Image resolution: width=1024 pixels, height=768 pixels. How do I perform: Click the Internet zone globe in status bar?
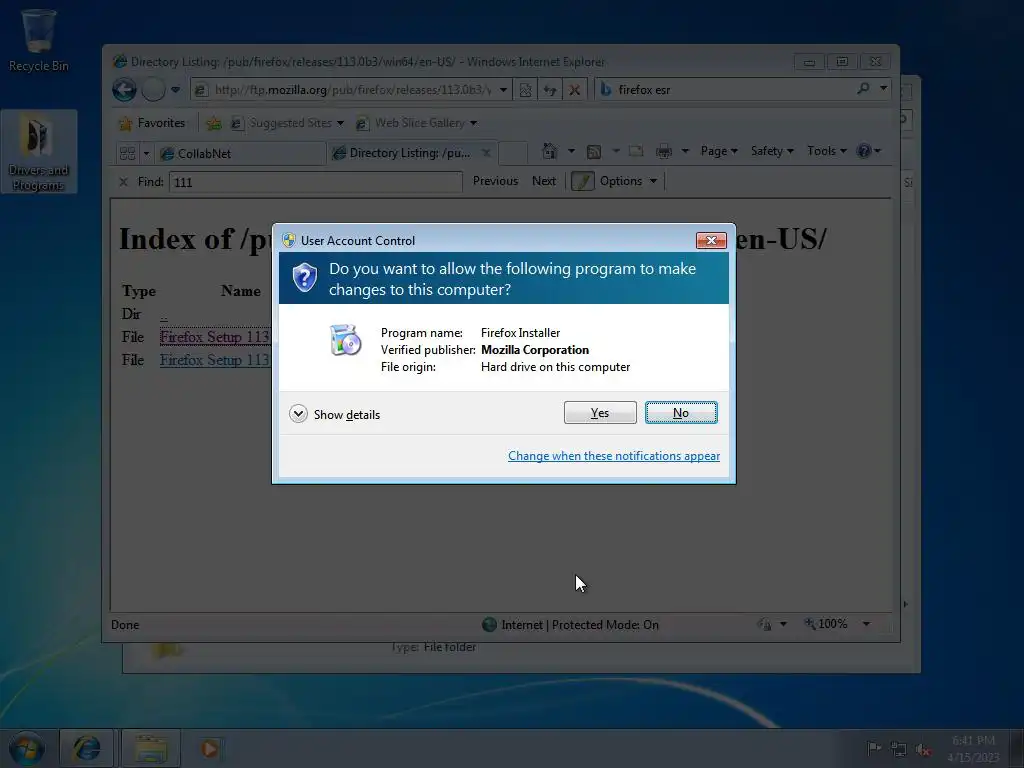pos(489,625)
